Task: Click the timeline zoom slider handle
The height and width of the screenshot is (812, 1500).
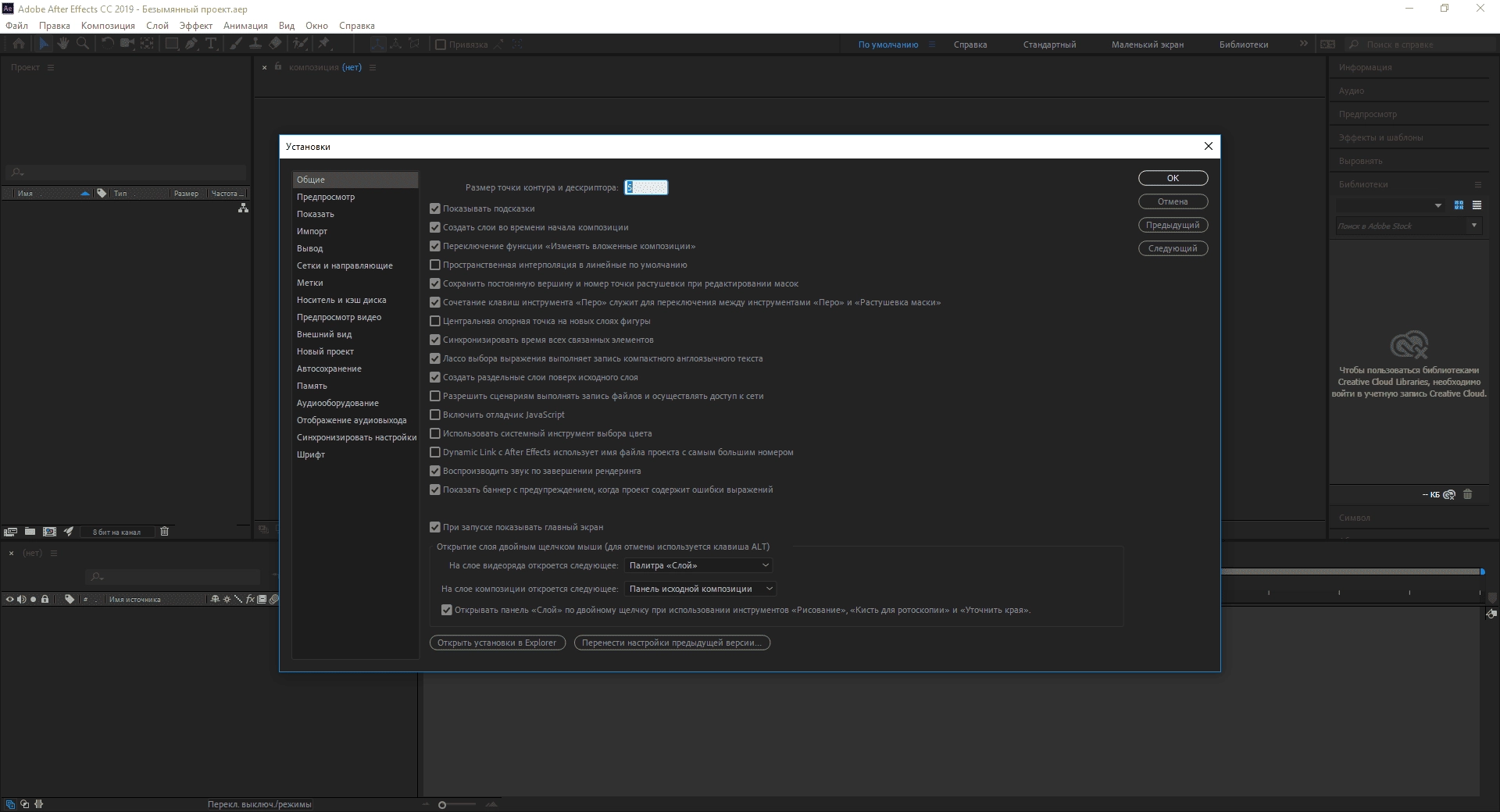Action: coord(442,804)
